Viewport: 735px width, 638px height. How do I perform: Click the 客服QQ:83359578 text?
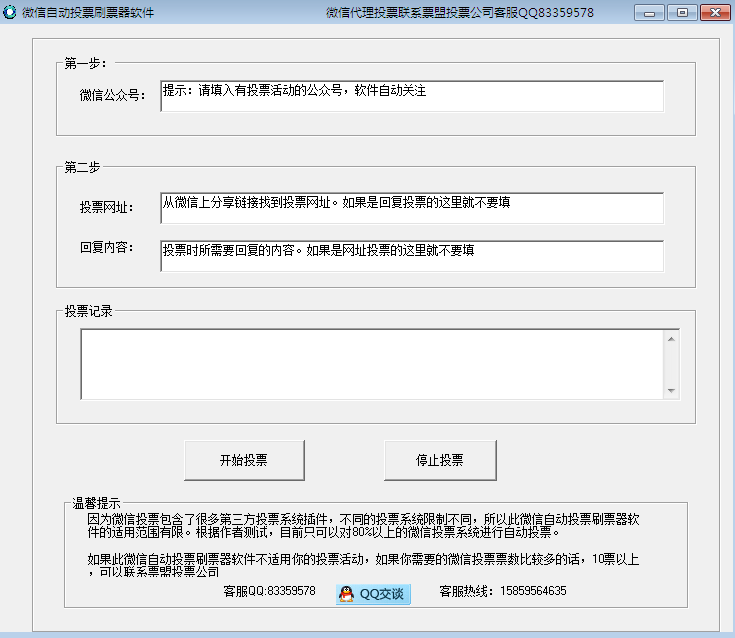click(270, 591)
